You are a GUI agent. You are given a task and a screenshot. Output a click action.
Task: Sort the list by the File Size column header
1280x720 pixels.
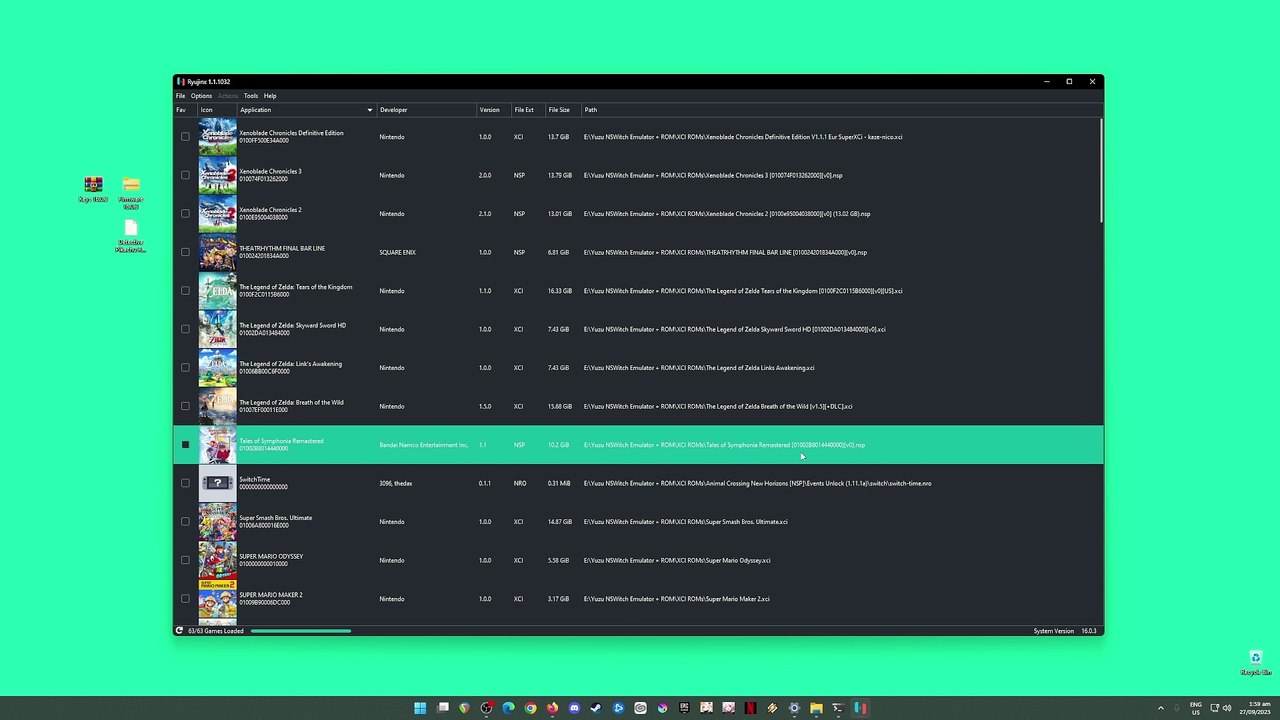(562, 110)
